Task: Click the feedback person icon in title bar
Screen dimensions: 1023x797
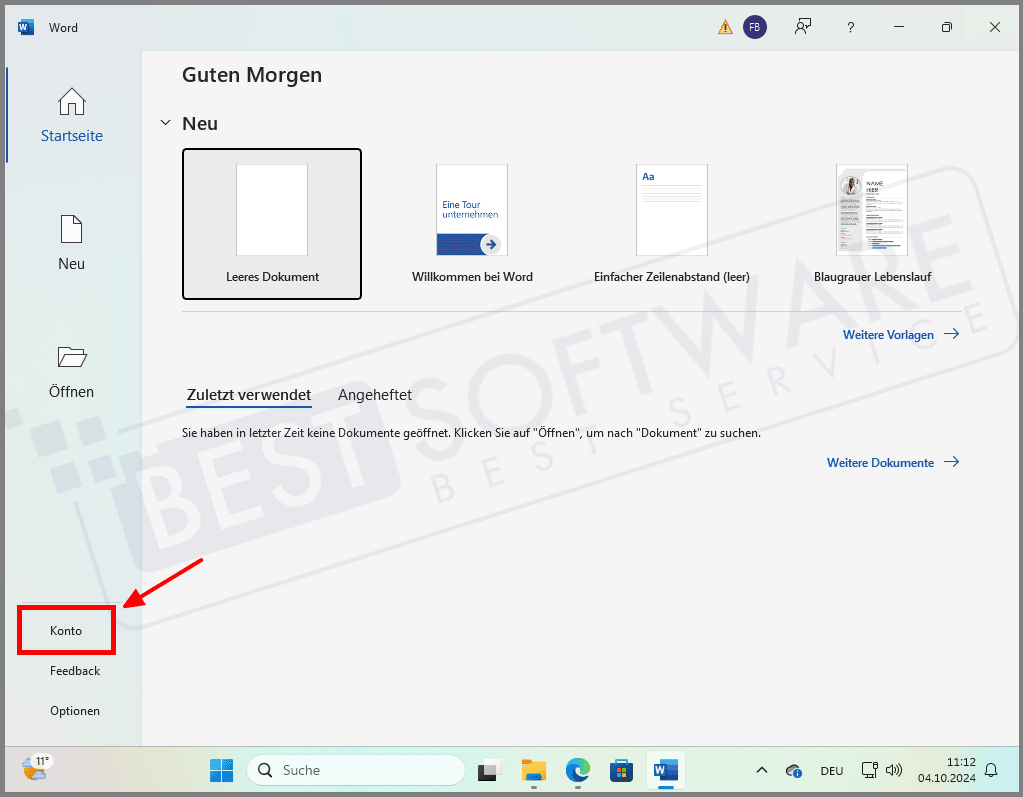Action: [802, 27]
